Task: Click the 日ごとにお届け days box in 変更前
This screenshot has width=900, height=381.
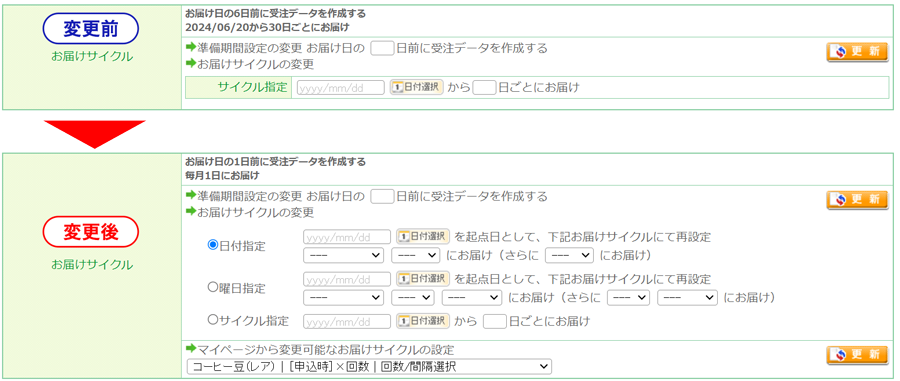Action: point(484,88)
